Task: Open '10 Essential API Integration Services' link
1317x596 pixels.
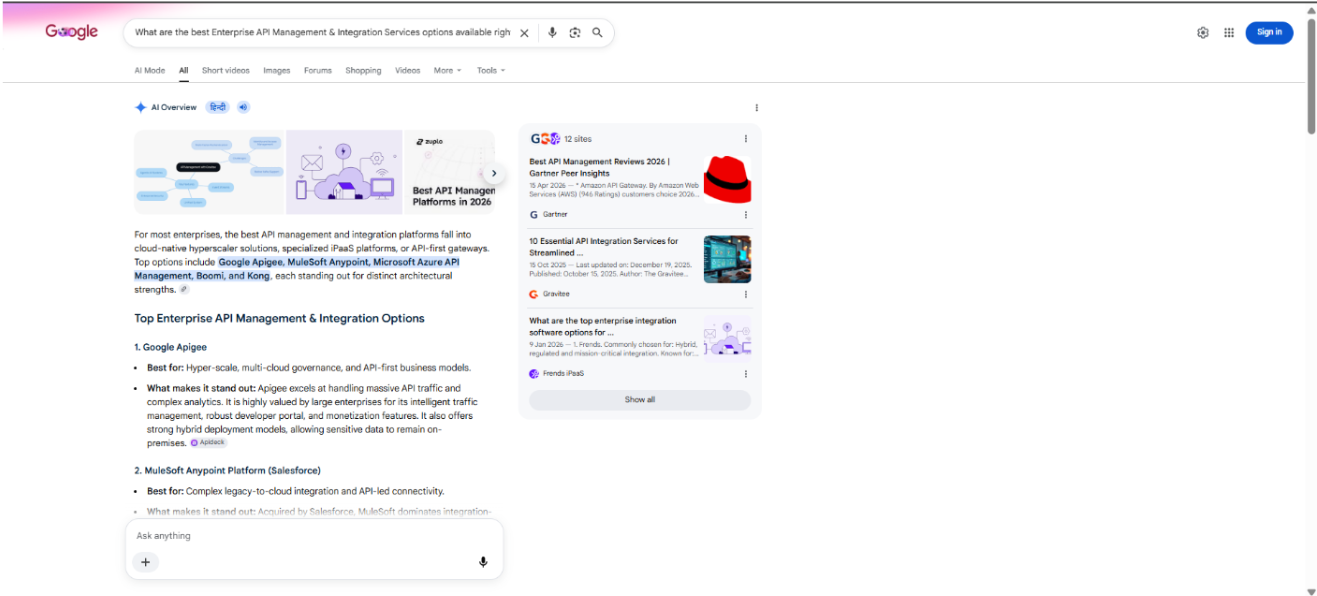Action: tap(604, 247)
